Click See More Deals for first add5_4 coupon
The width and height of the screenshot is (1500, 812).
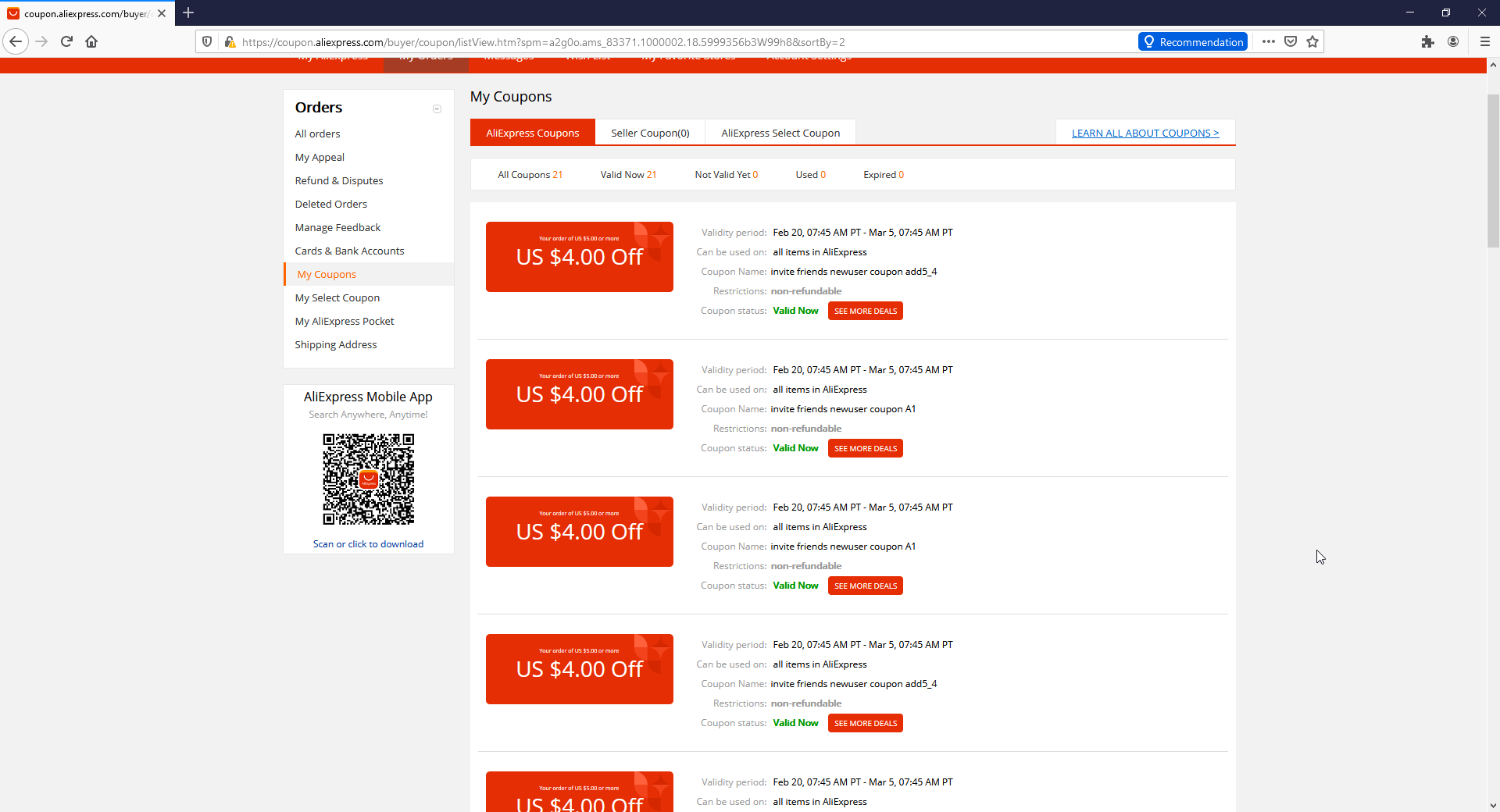click(866, 311)
